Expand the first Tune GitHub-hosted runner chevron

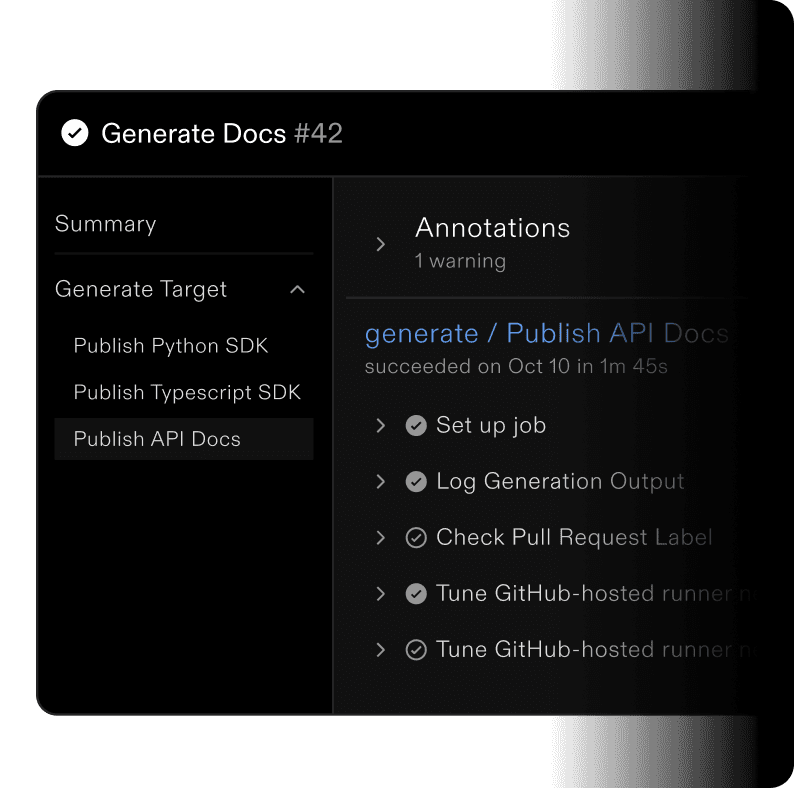pos(380,594)
